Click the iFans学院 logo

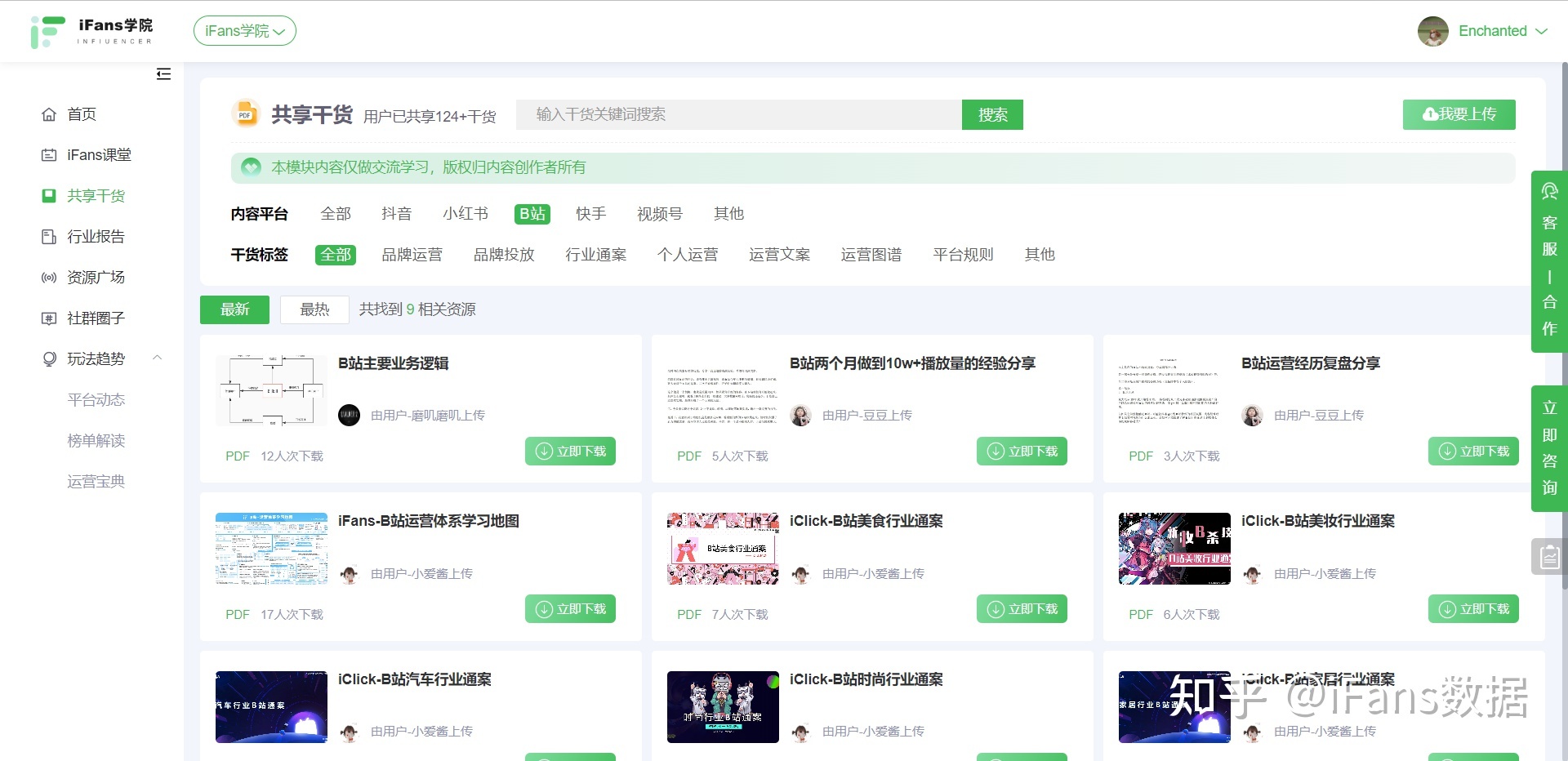tap(91, 31)
